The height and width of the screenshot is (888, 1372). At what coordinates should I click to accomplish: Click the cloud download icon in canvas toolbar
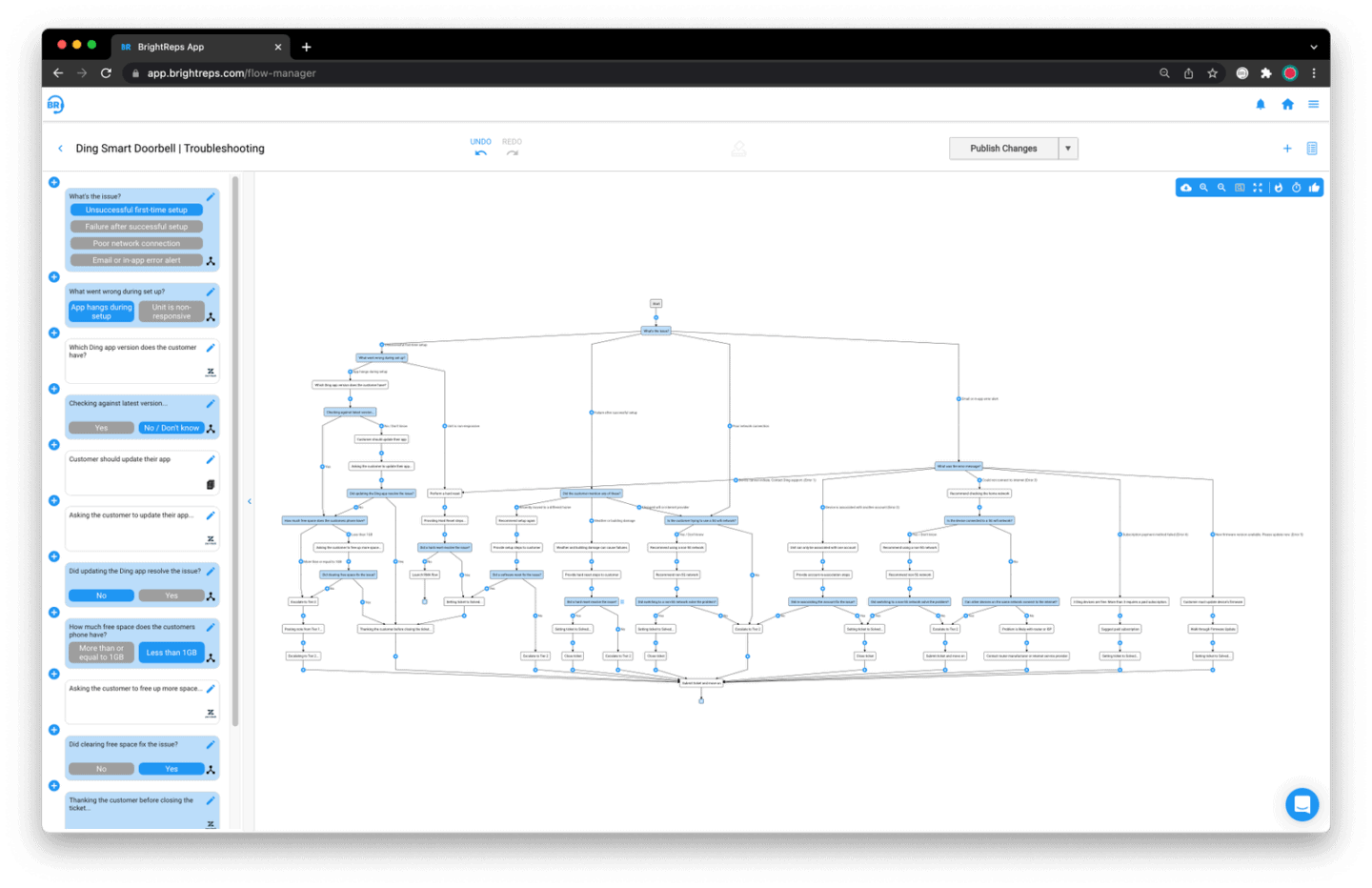click(1186, 188)
